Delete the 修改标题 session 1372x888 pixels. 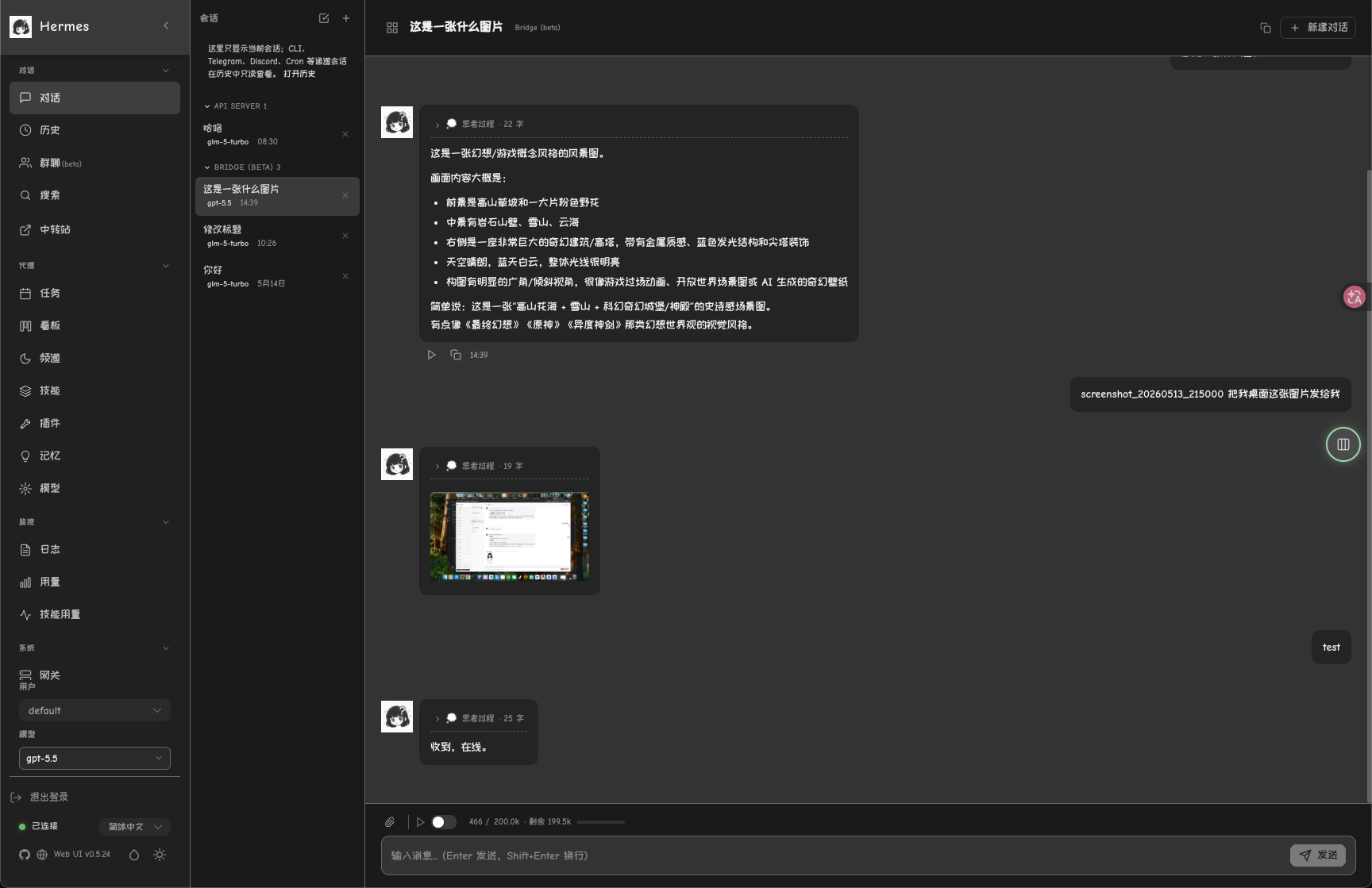coord(345,236)
